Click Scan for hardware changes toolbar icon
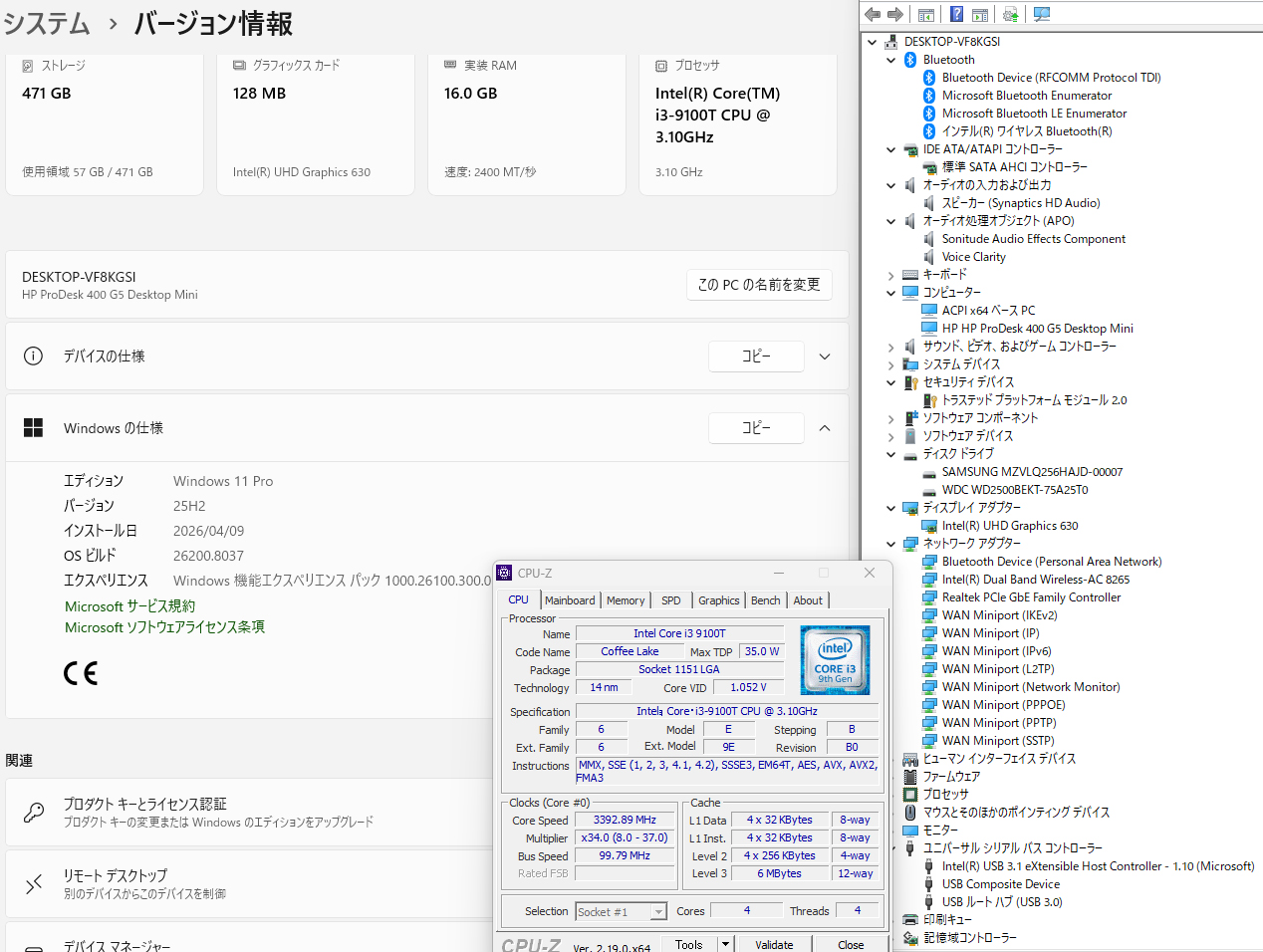 point(1042,14)
